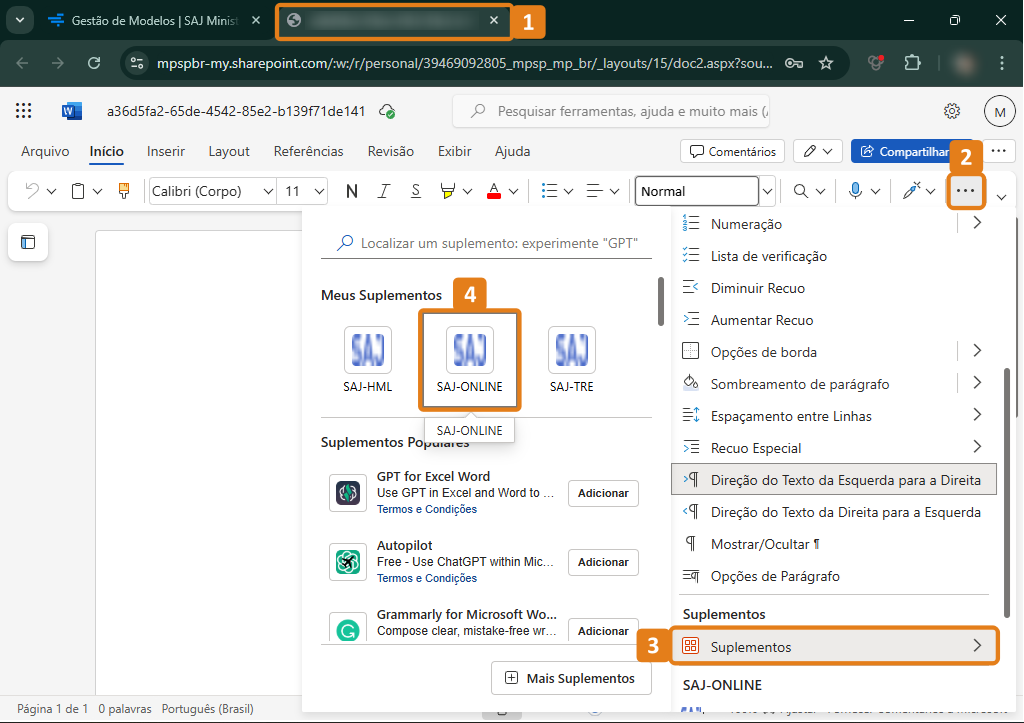The width and height of the screenshot is (1024, 723).
Task: Apply the yellow highlighter pen
Action: tap(447, 191)
